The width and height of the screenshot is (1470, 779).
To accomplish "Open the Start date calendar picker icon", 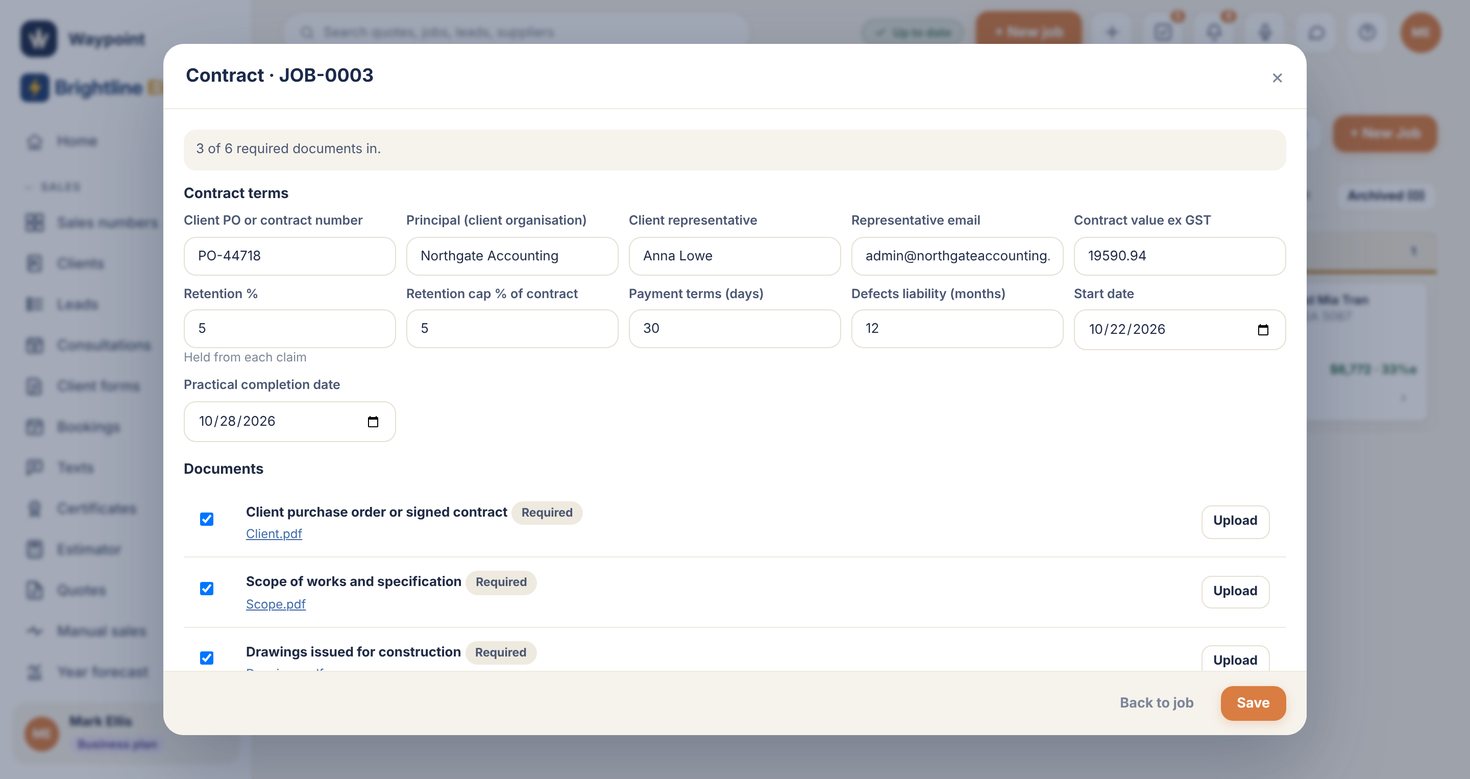I will click(x=1263, y=330).
